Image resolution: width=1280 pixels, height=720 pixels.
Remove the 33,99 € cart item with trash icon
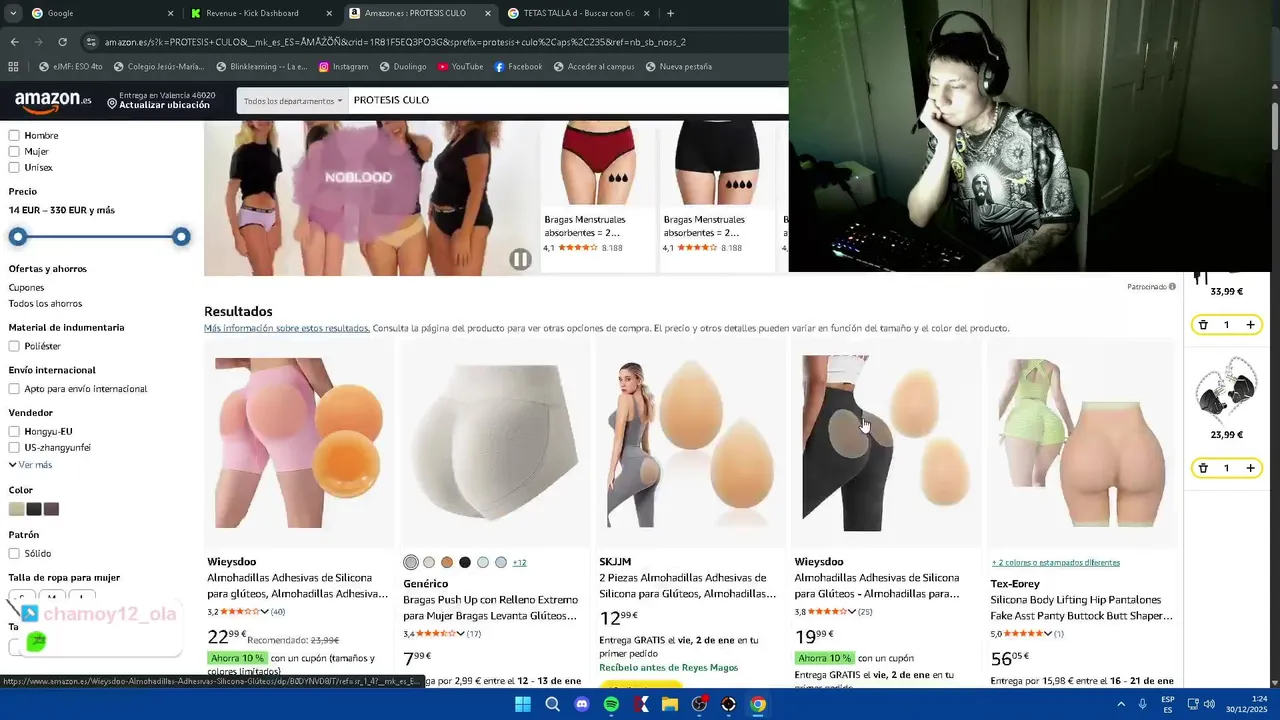coord(1203,325)
